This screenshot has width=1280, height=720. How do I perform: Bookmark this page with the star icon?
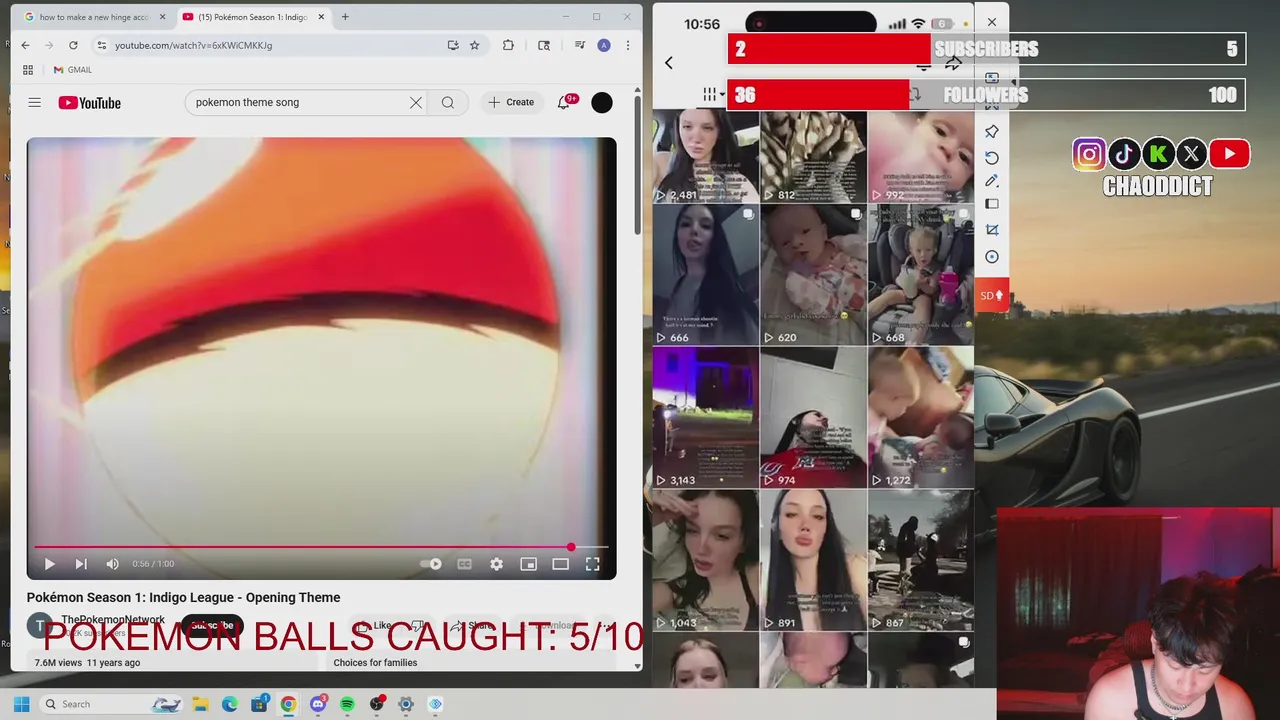tap(475, 45)
